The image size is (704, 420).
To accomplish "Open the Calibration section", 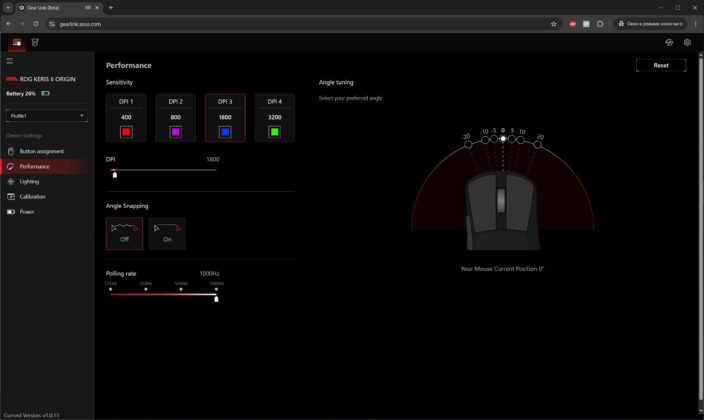I will (x=47, y=197).
